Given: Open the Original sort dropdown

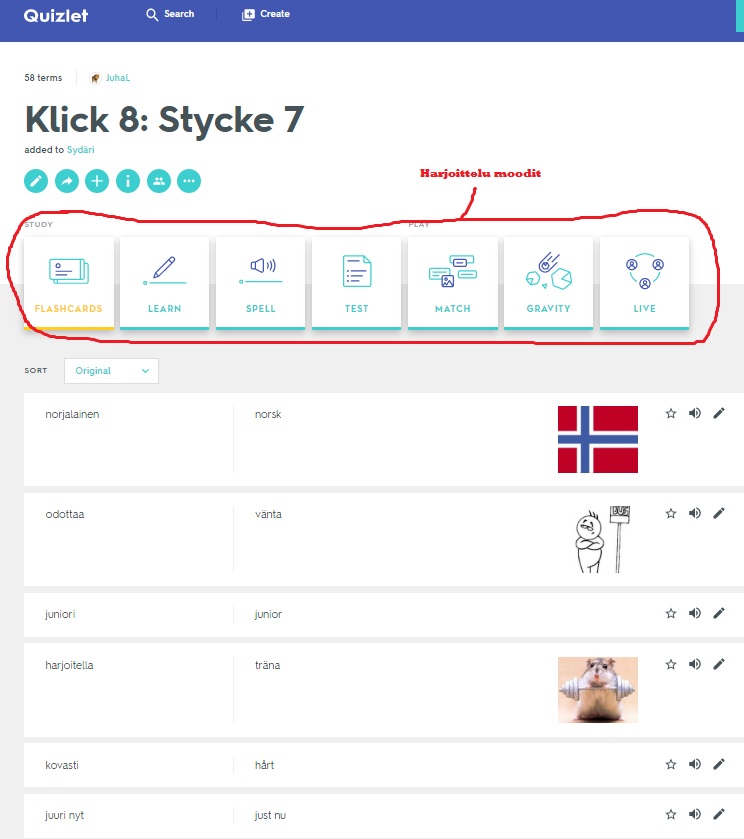Looking at the screenshot, I should tap(111, 371).
